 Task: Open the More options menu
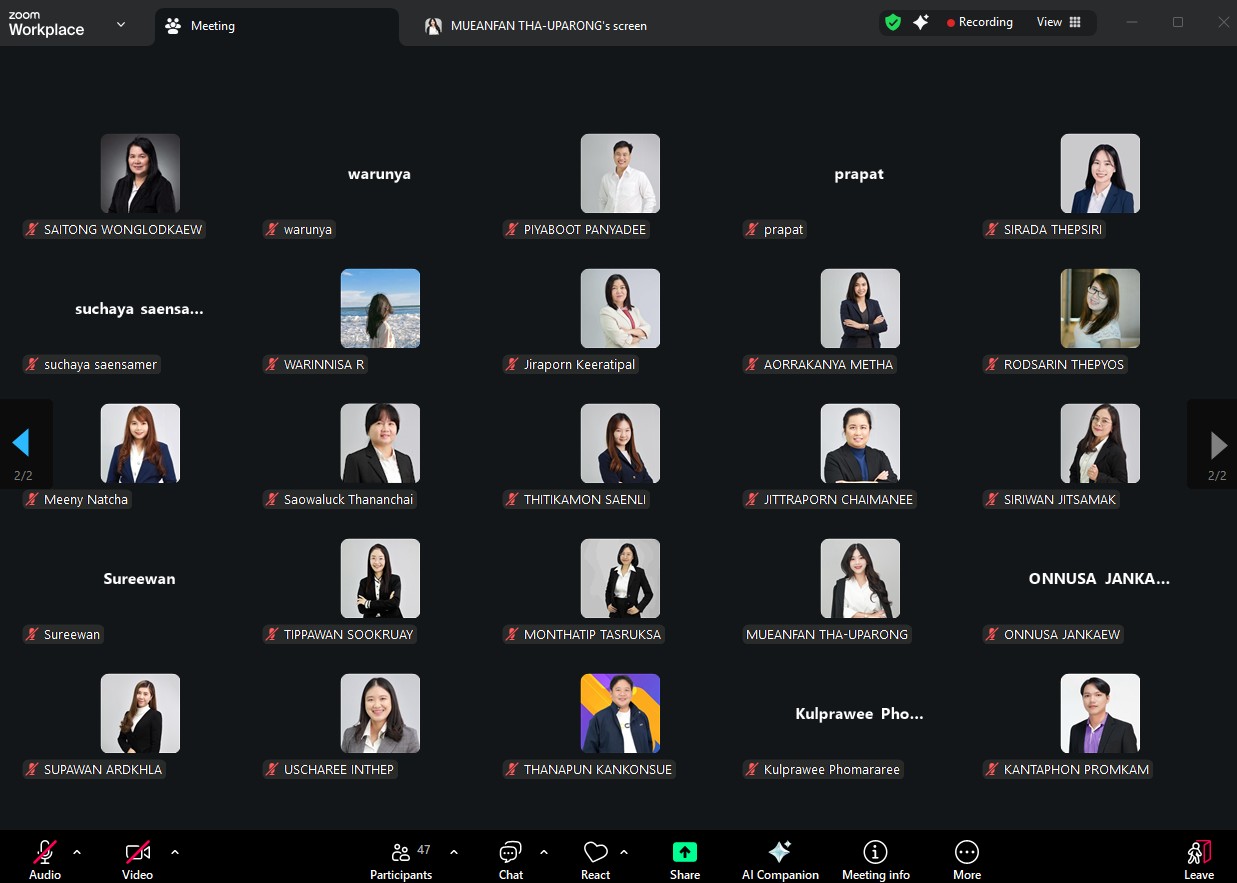point(966,859)
